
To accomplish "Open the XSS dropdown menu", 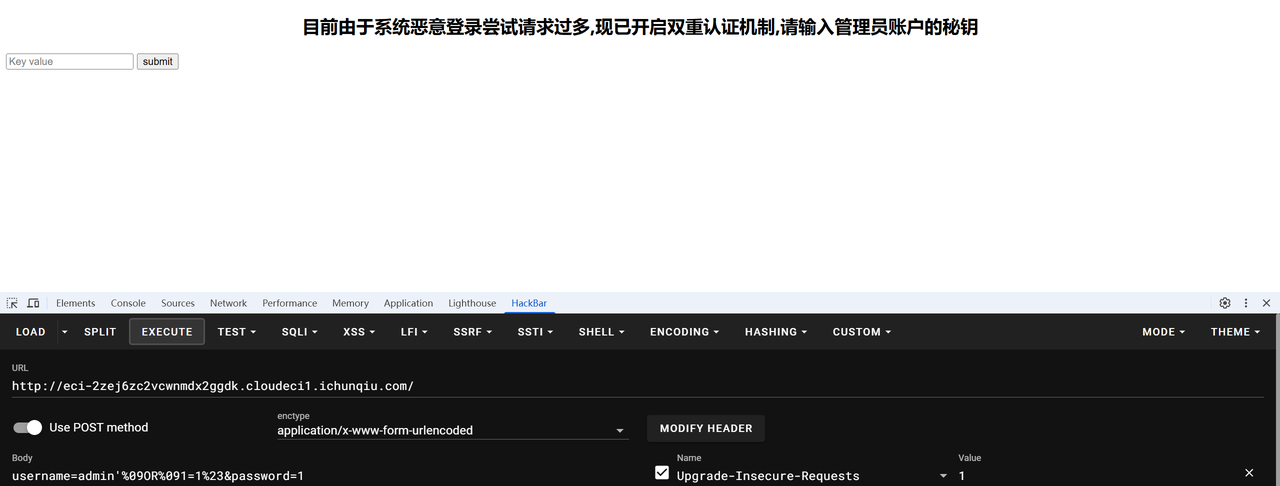I will pyautogui.click(x=359, y=332).
